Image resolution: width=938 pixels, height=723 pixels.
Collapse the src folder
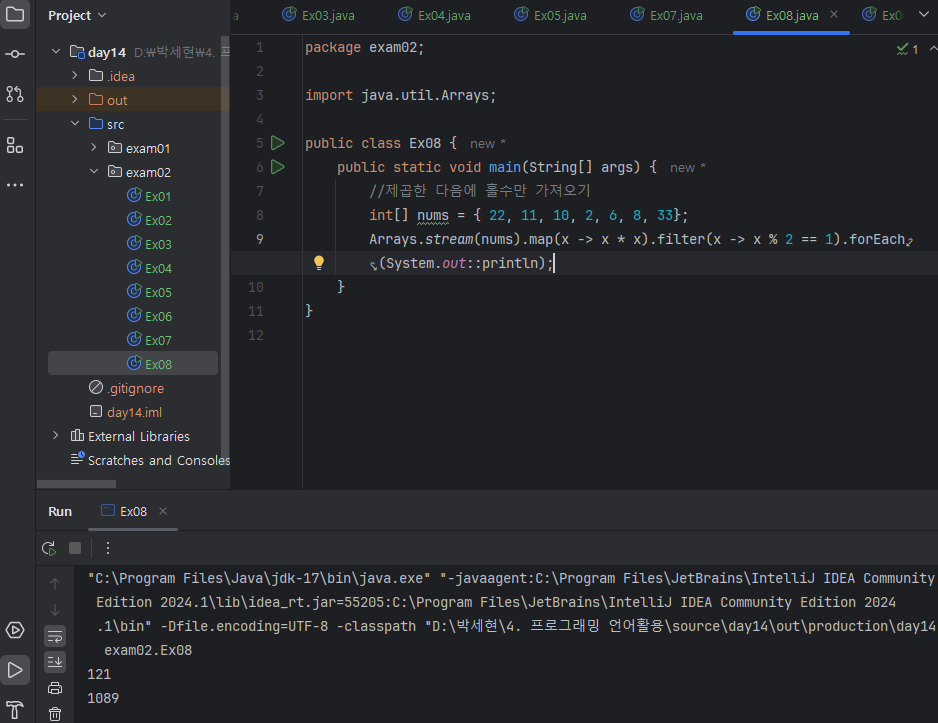click(75, 123)
